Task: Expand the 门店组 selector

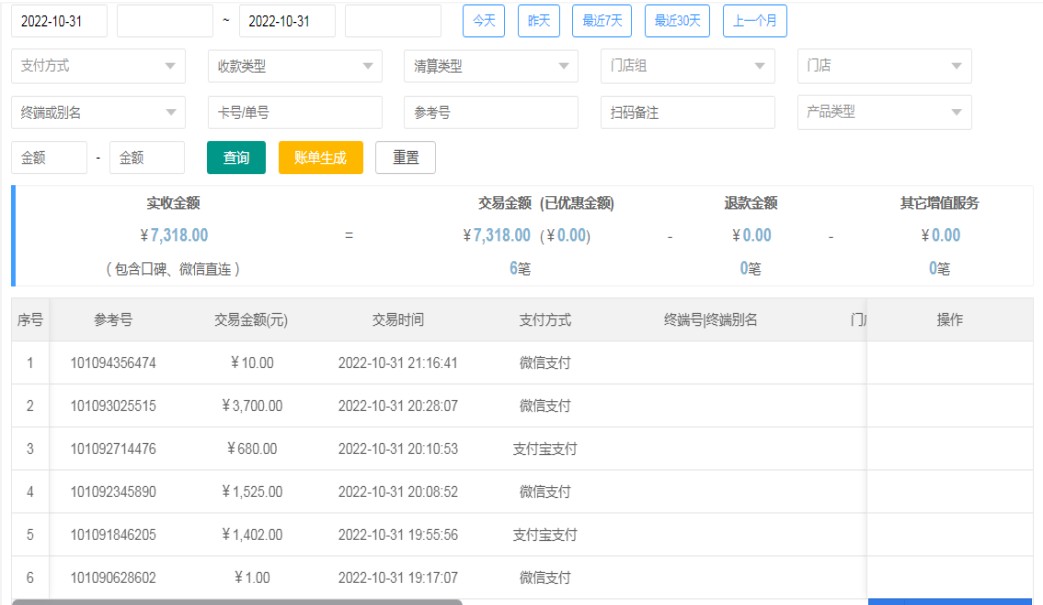Action: click(688, 66)
